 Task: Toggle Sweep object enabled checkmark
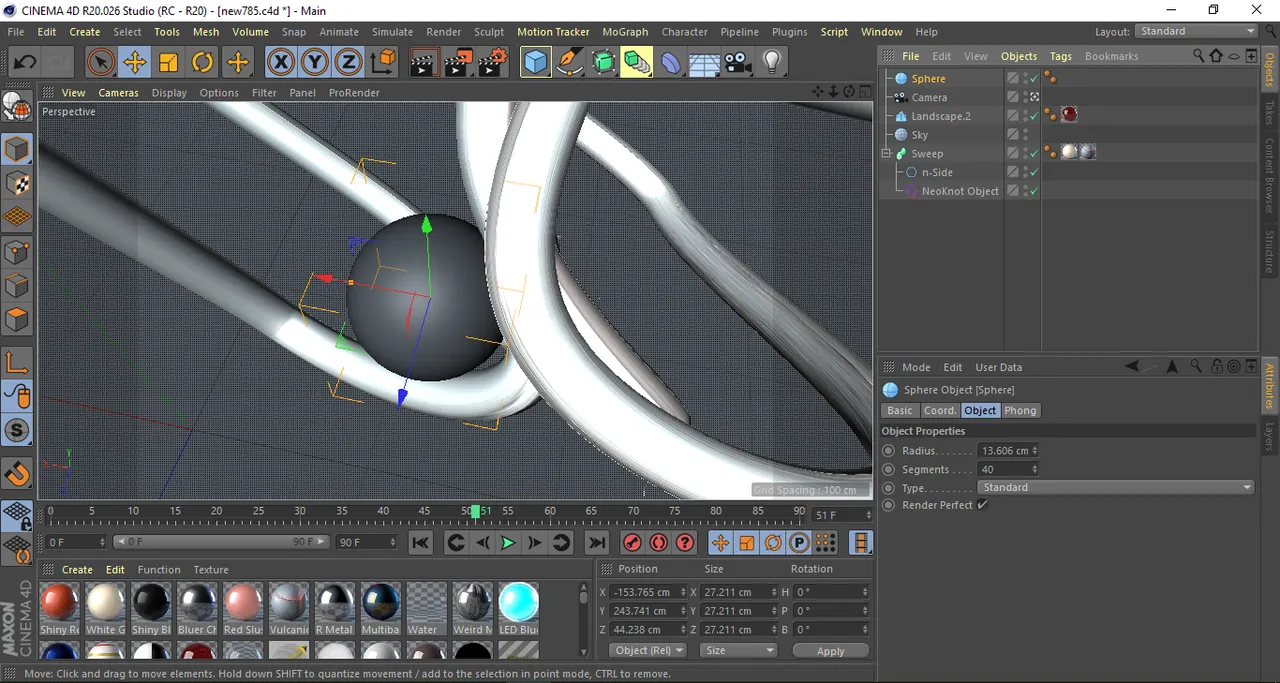1034,153
